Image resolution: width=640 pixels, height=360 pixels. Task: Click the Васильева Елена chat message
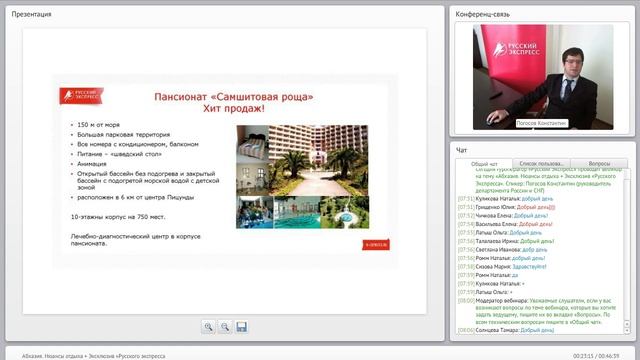[x=505, y=224]
